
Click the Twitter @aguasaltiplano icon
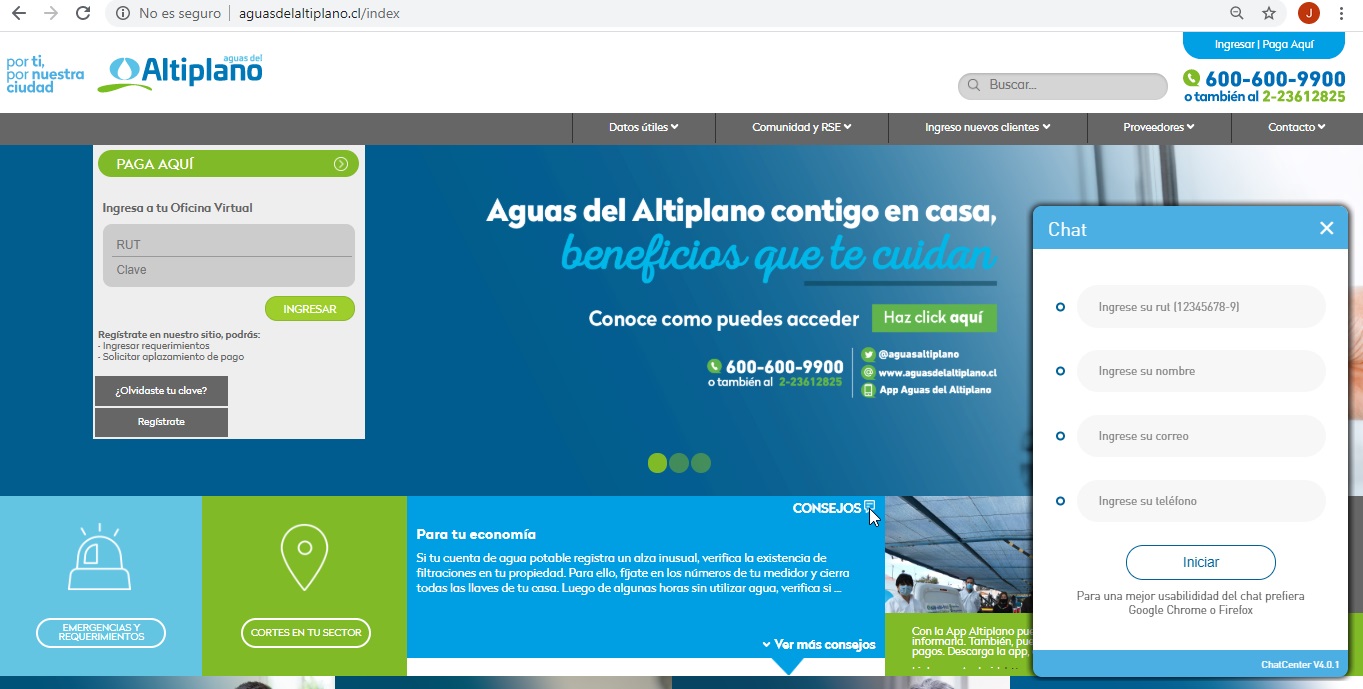pyautogui.click(x=867, y=353)
